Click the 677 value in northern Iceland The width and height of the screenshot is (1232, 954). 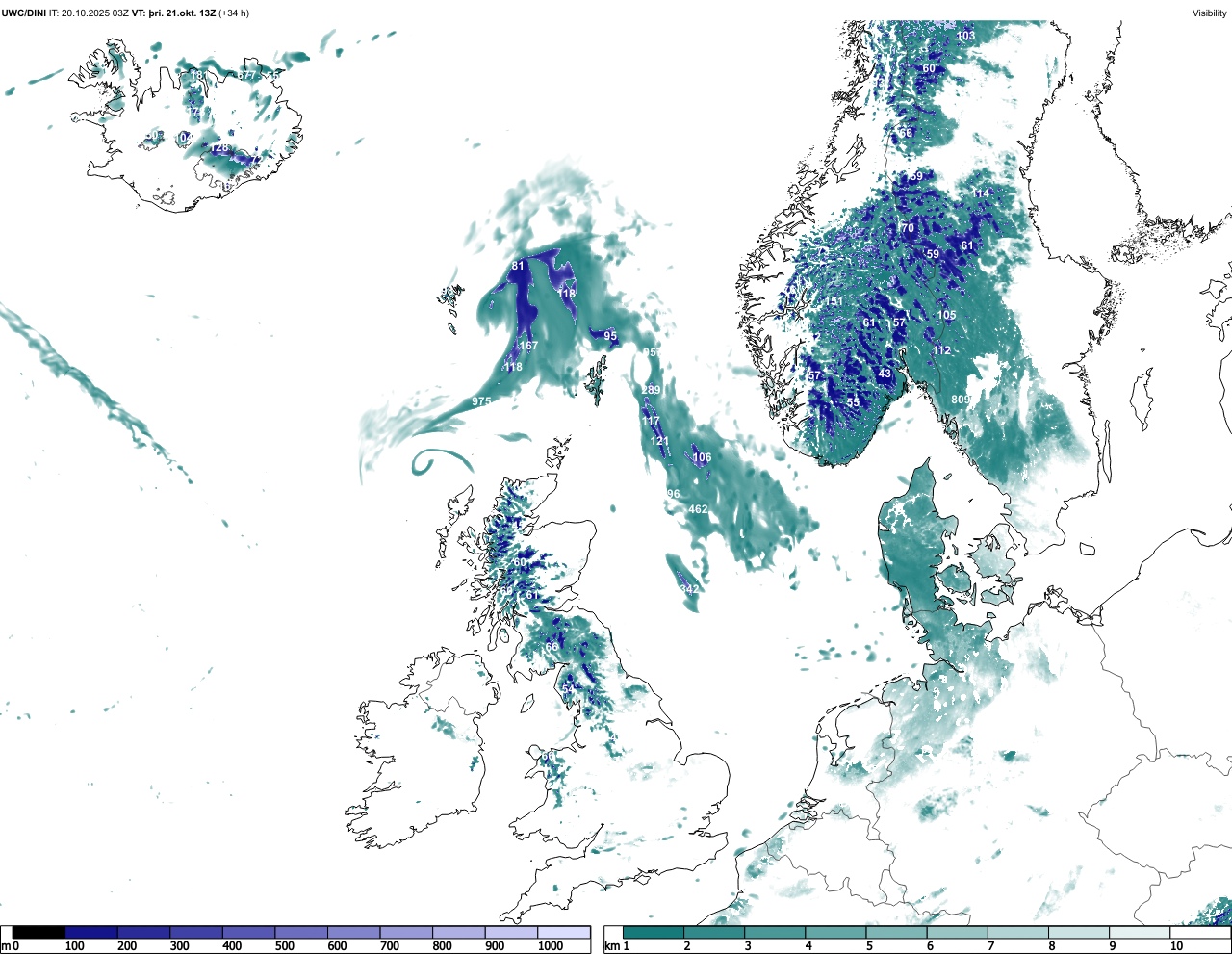point(247,75)
